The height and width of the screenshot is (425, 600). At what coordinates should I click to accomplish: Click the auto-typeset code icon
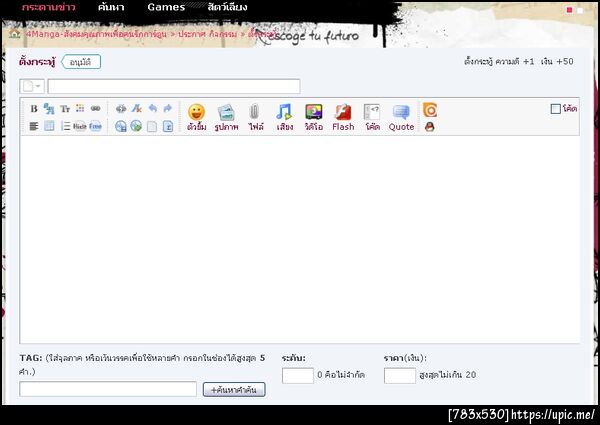(121, 109)
